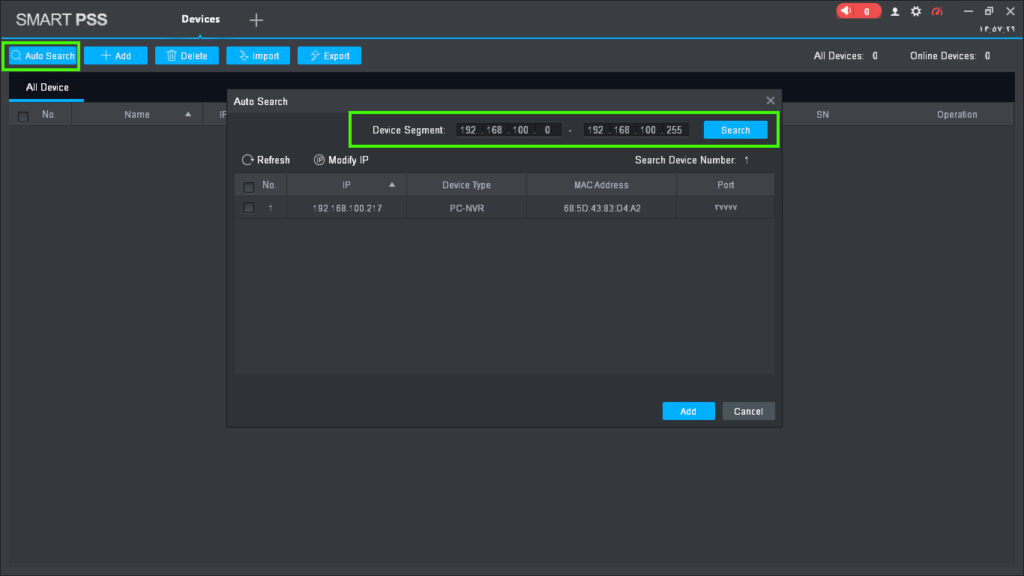
Task: Open the Devices tab
Action: pos(200,20)
